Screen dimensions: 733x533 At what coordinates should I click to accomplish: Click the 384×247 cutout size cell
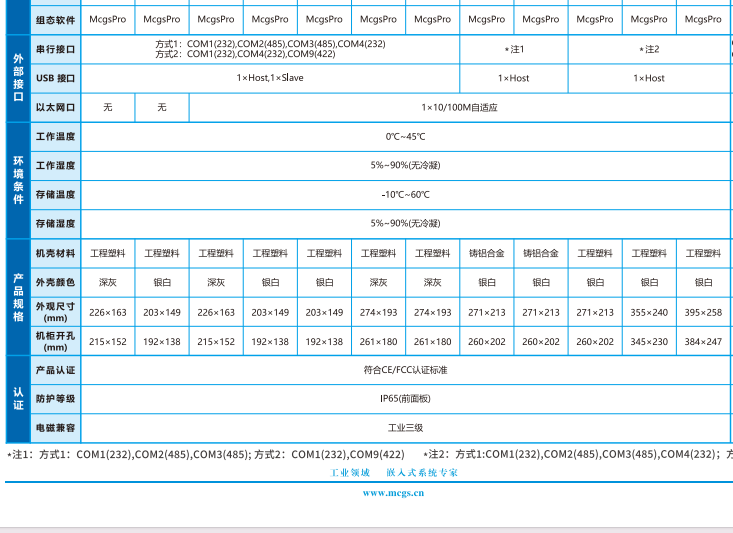click(702, 341)
